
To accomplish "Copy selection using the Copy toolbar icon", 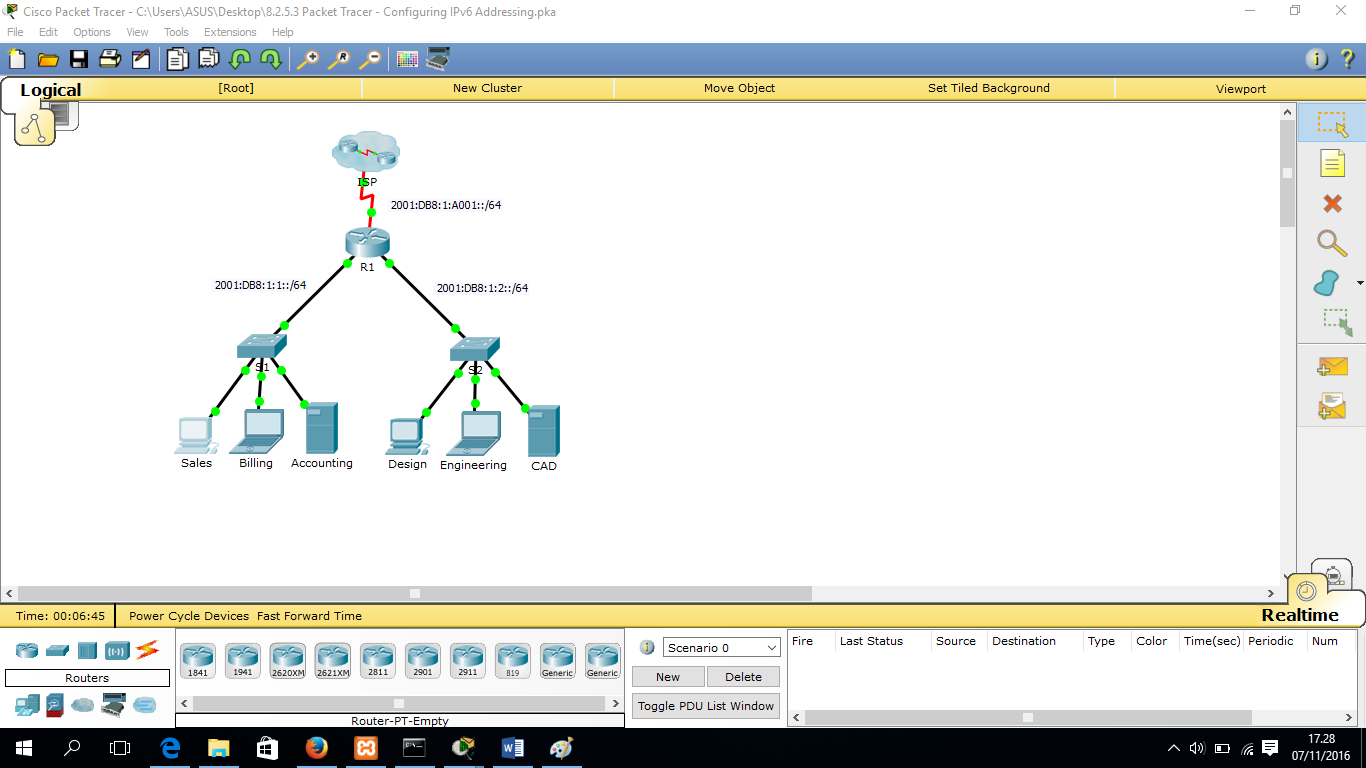I will tap(177, 60).
